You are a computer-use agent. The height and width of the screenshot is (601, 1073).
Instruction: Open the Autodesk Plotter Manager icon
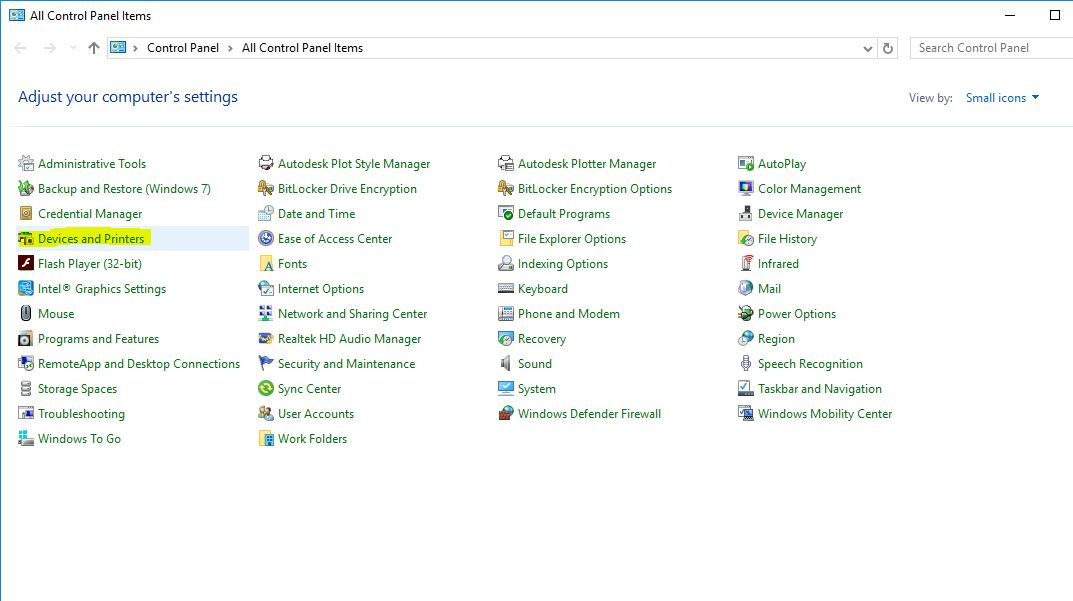(x=506, y=164)
